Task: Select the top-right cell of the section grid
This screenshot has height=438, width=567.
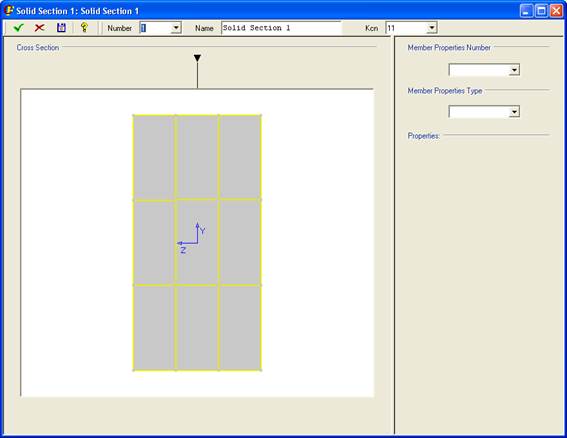Action: [x=240, y=157]
